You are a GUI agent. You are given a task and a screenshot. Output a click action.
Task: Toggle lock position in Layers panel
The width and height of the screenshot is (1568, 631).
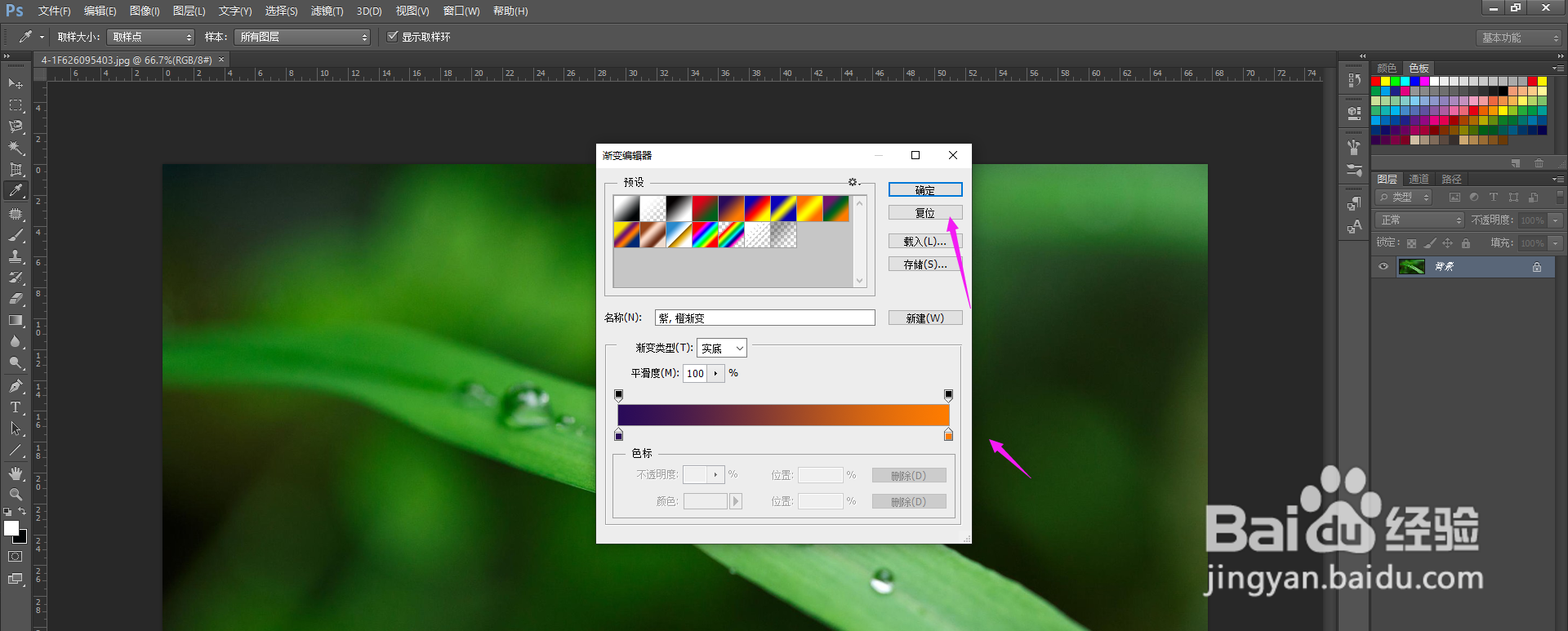click(1447, 243)
